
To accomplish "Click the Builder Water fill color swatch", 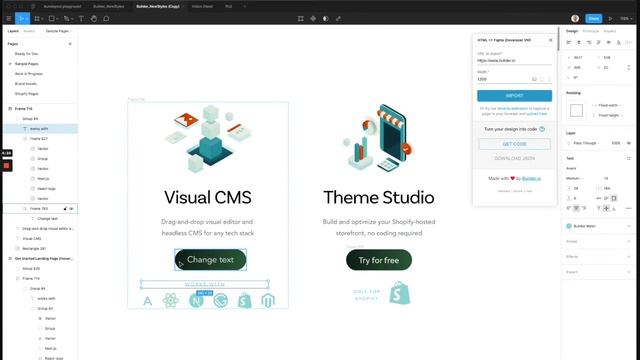I will coord(569,226).
